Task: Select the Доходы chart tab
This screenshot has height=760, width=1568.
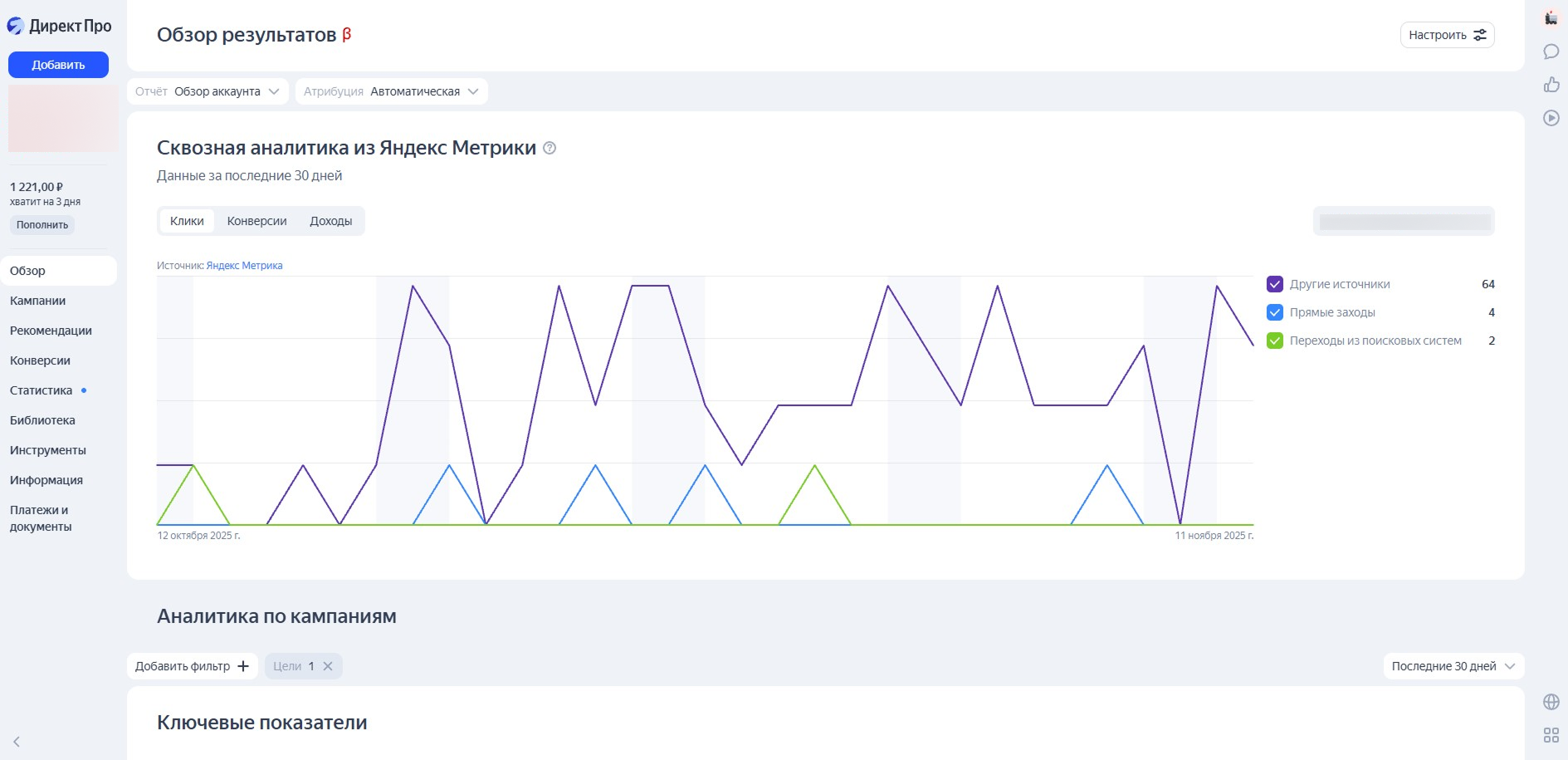Action: pyautogui.click(x=330, y=221)
